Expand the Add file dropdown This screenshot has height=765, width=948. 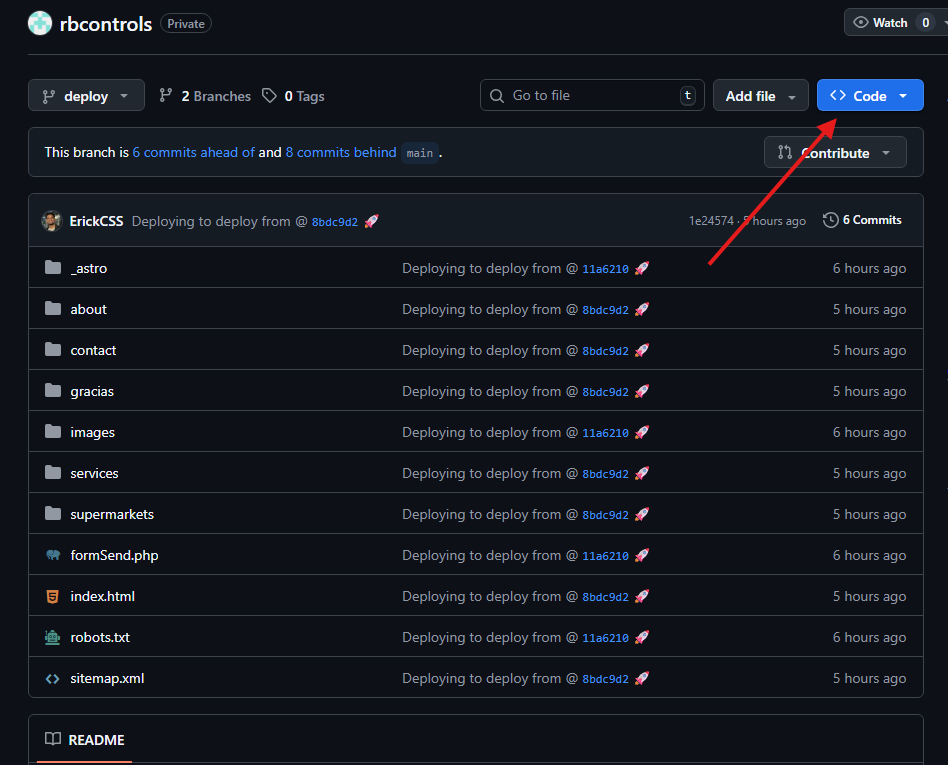[x=760, y=96]
